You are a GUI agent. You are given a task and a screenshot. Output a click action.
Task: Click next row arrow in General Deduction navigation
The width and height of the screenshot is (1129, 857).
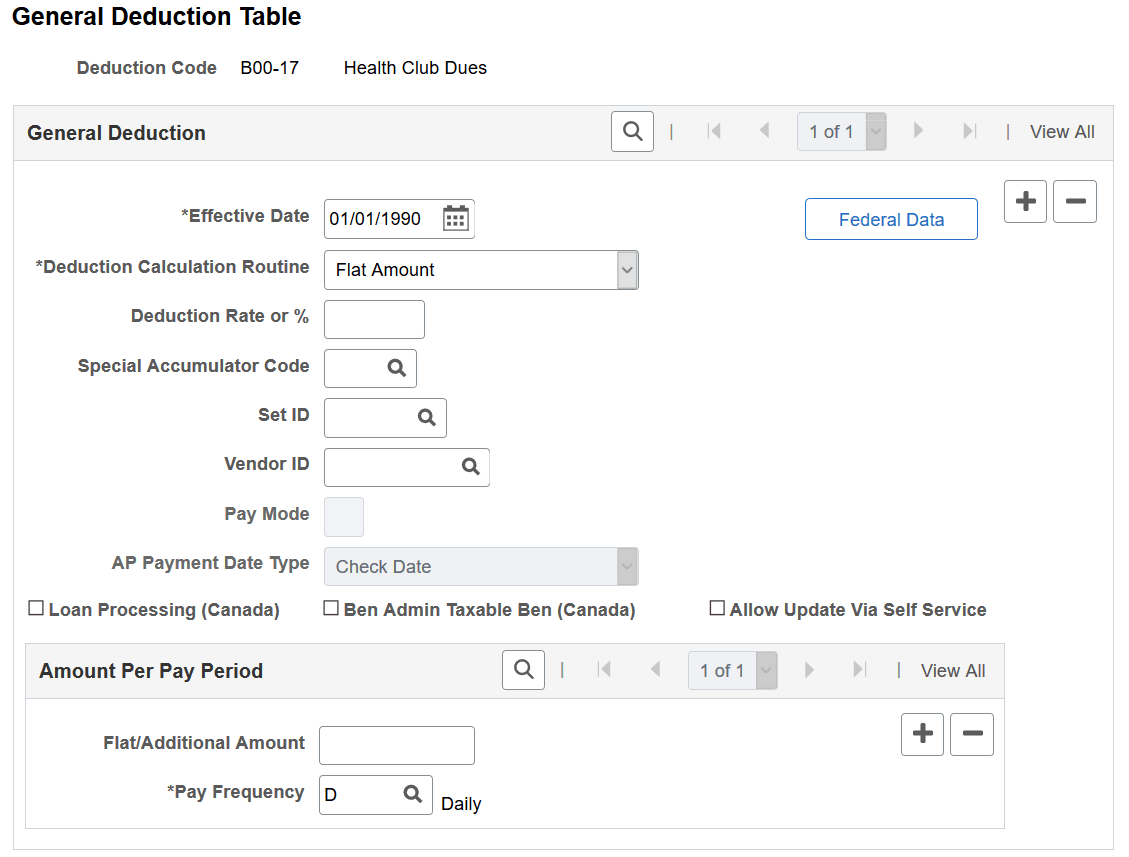[918, 131]
